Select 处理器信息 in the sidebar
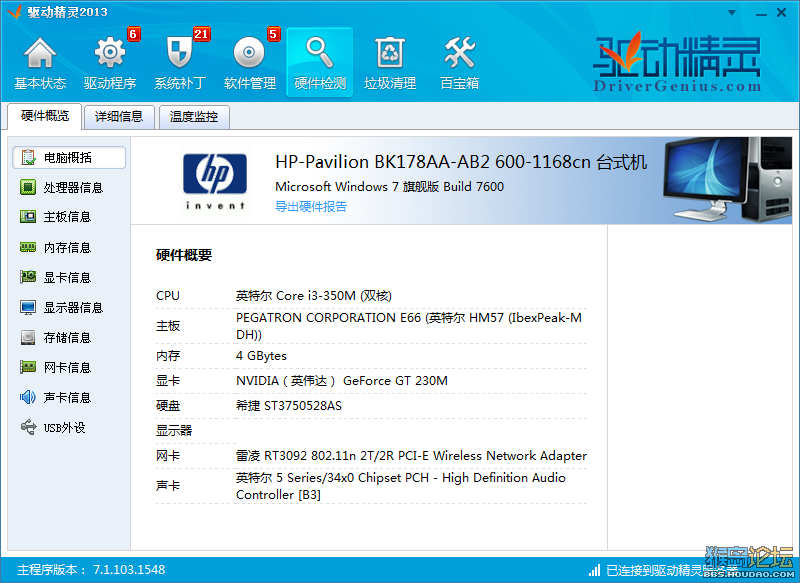 [69, 187]
